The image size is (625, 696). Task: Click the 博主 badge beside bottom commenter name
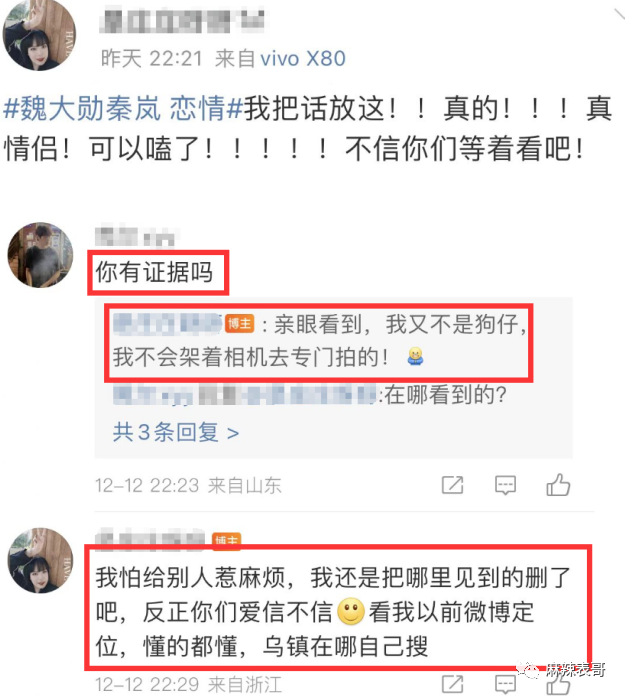point(226,540)
